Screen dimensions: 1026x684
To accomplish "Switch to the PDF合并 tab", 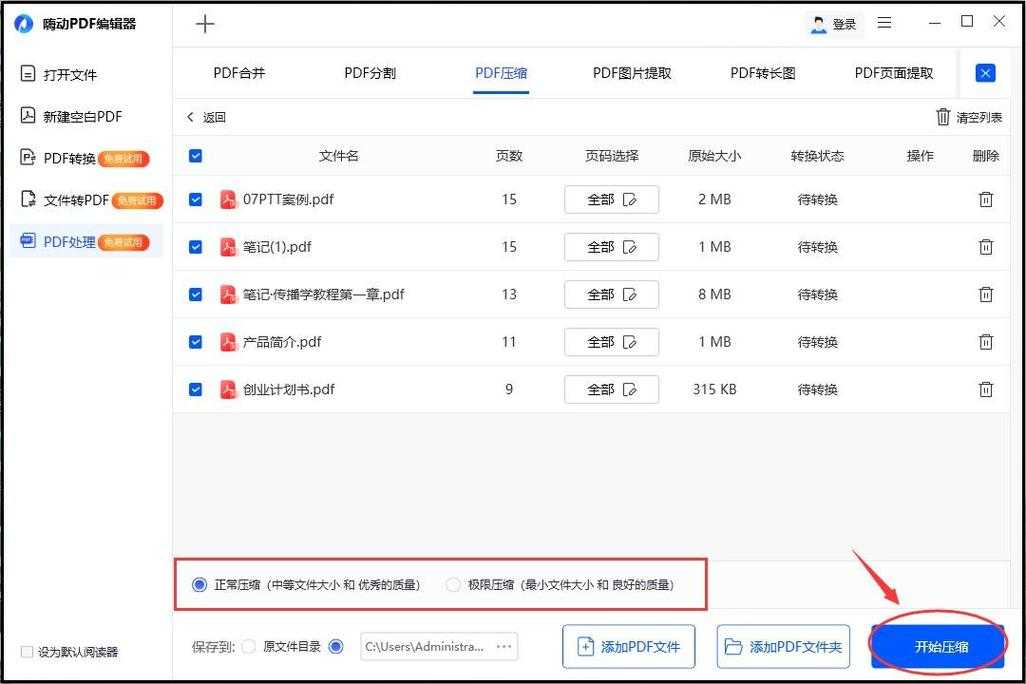I will (x=238, y=72).
